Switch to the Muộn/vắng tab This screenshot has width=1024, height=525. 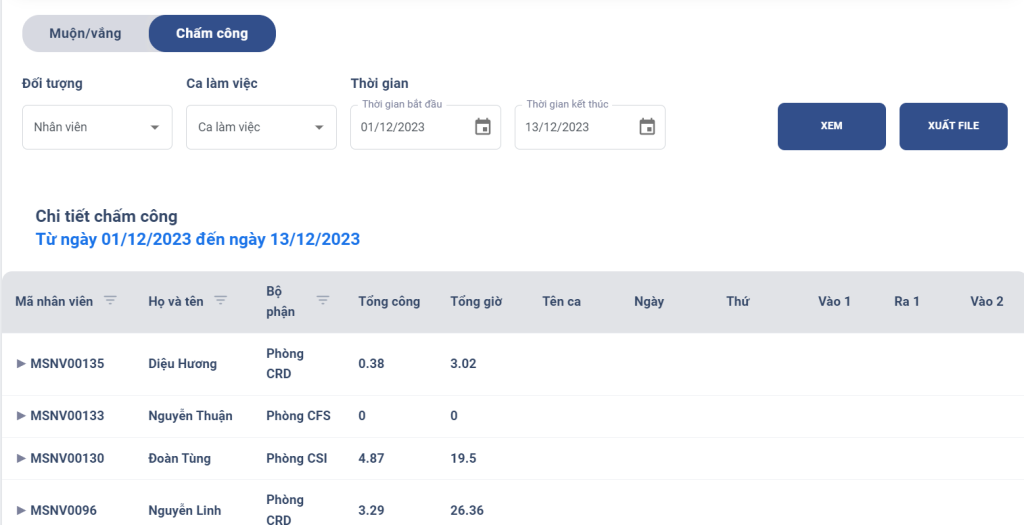(86, 33)
